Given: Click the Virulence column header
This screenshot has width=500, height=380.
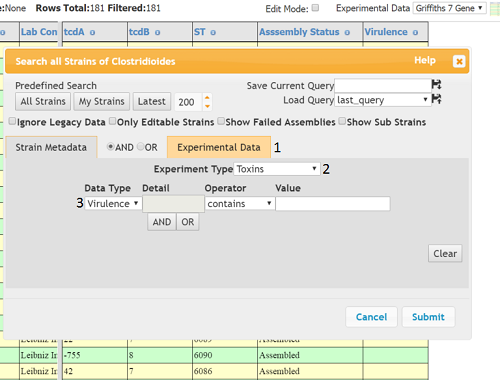Looking at the screenshot, I should pos(396,32).
